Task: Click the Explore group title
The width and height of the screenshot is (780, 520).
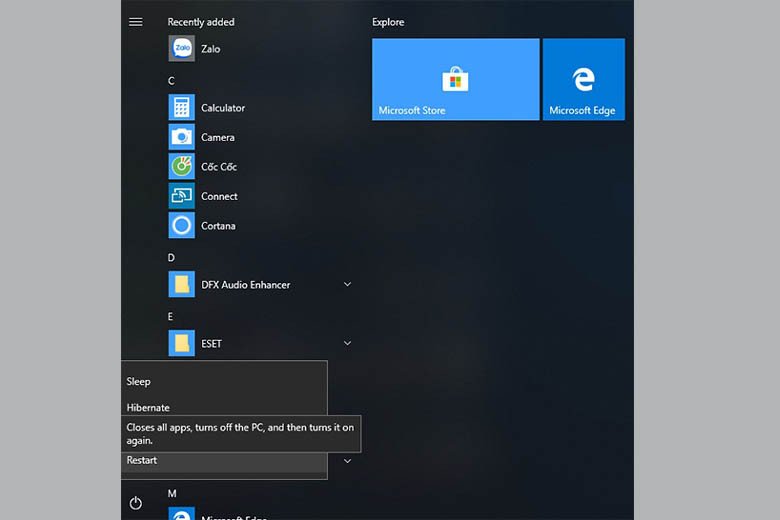Action: [388, 22]
